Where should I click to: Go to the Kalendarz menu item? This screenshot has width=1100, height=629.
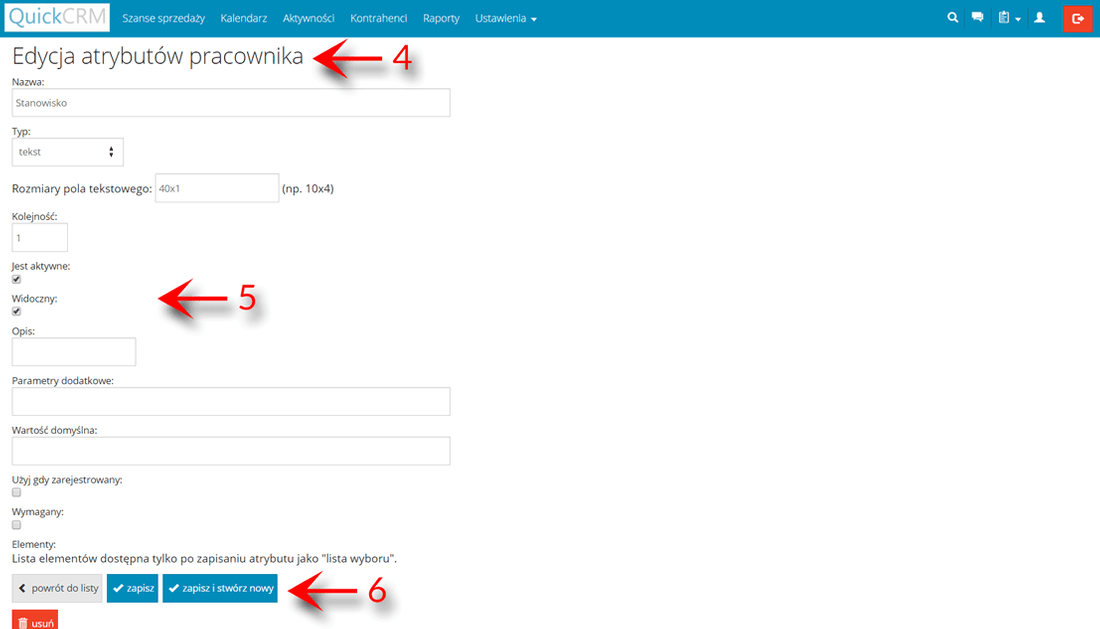[x=243, y=19]
